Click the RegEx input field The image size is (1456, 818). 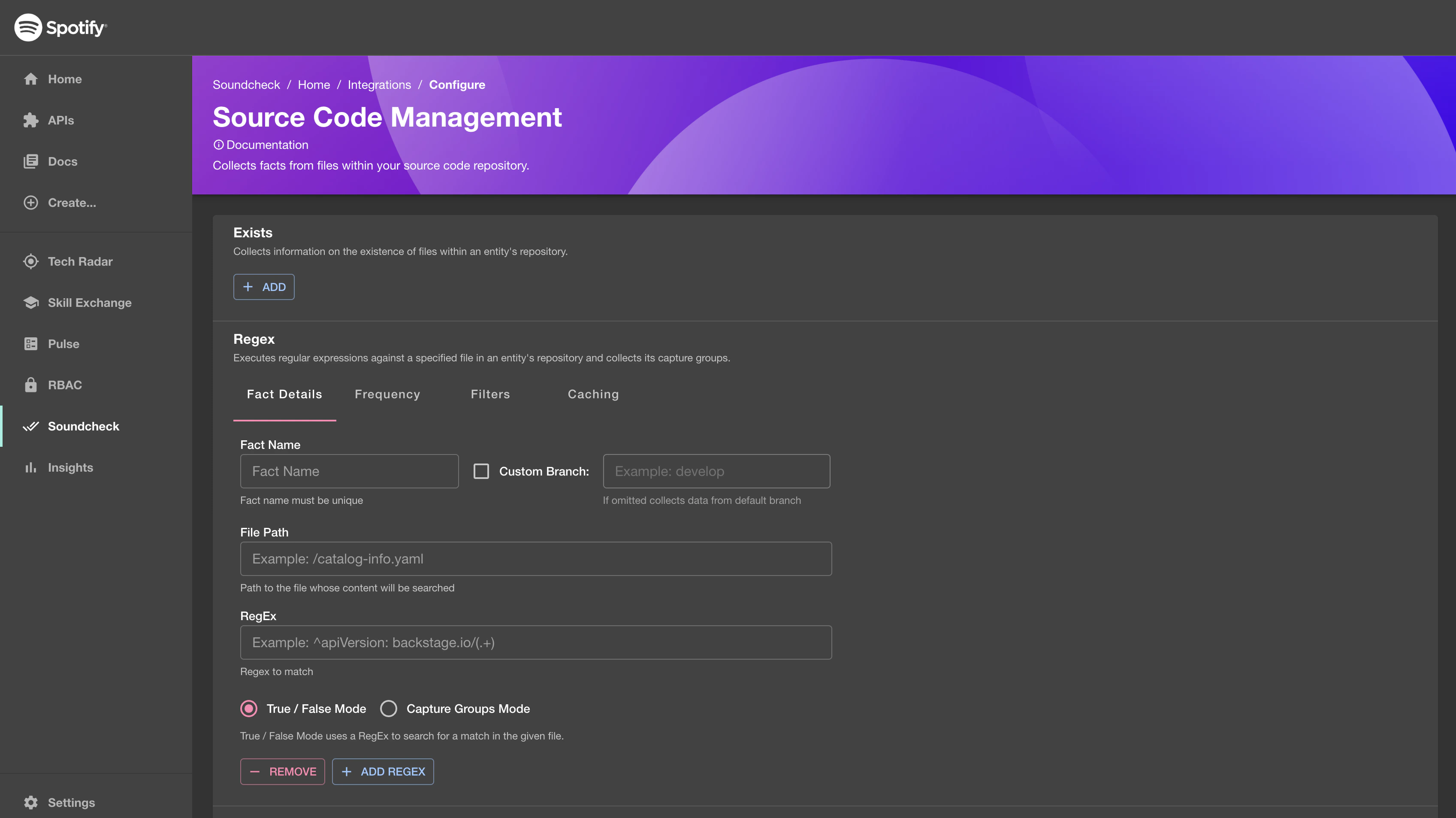[x=536, y=643]
